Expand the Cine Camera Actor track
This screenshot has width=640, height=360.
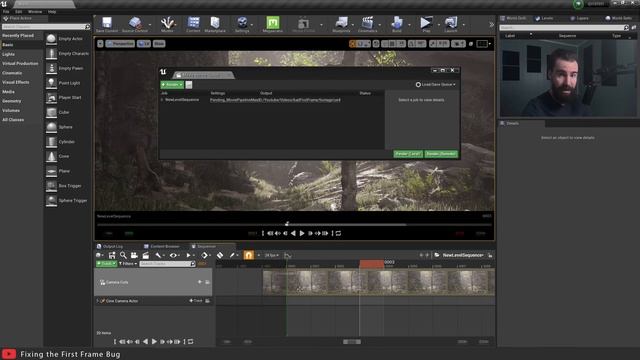click(x=98, y=301)
